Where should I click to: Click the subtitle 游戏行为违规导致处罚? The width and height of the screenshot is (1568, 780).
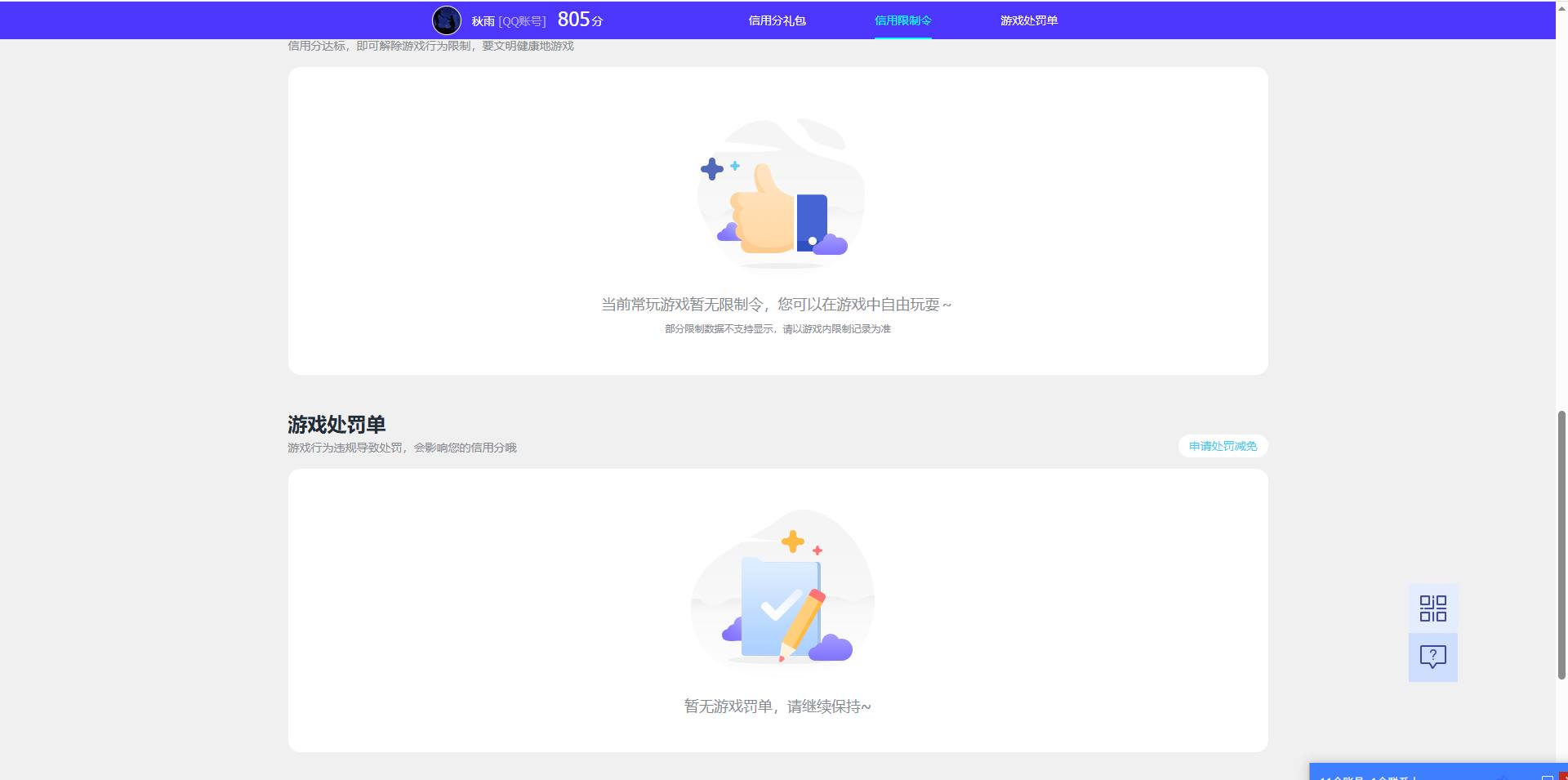click(345, 448)
